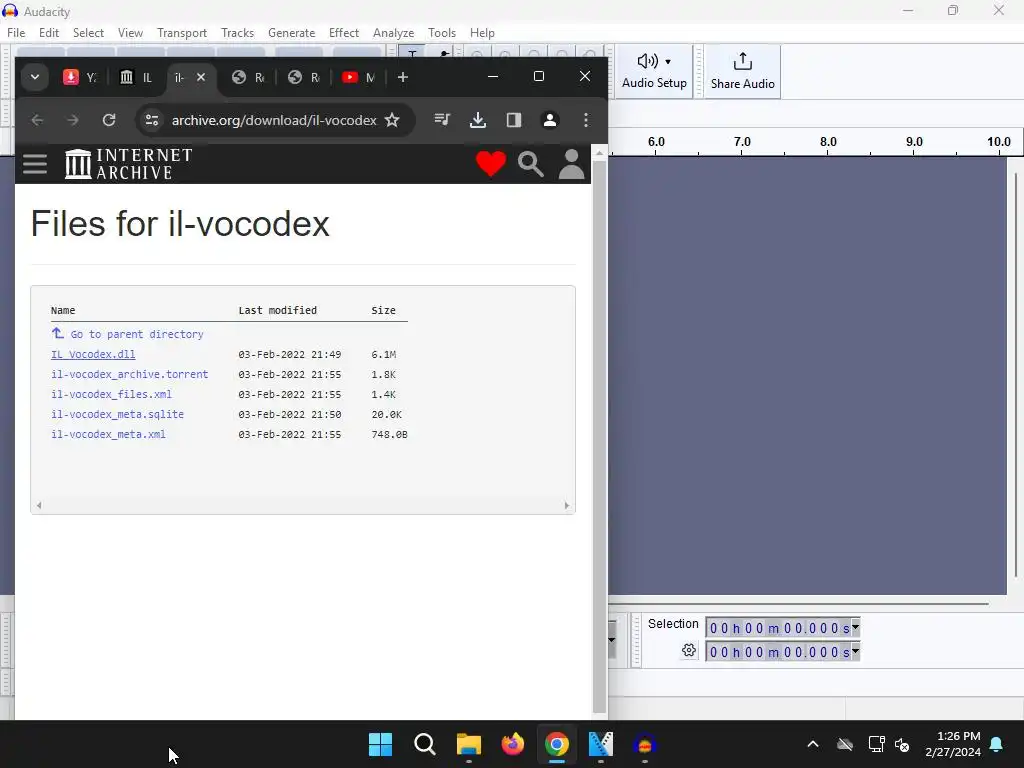Image resolution: width=1024 pixels, height=768 pixels.
Task: Open Audacity Select menu
Action: tap(88, 33)
